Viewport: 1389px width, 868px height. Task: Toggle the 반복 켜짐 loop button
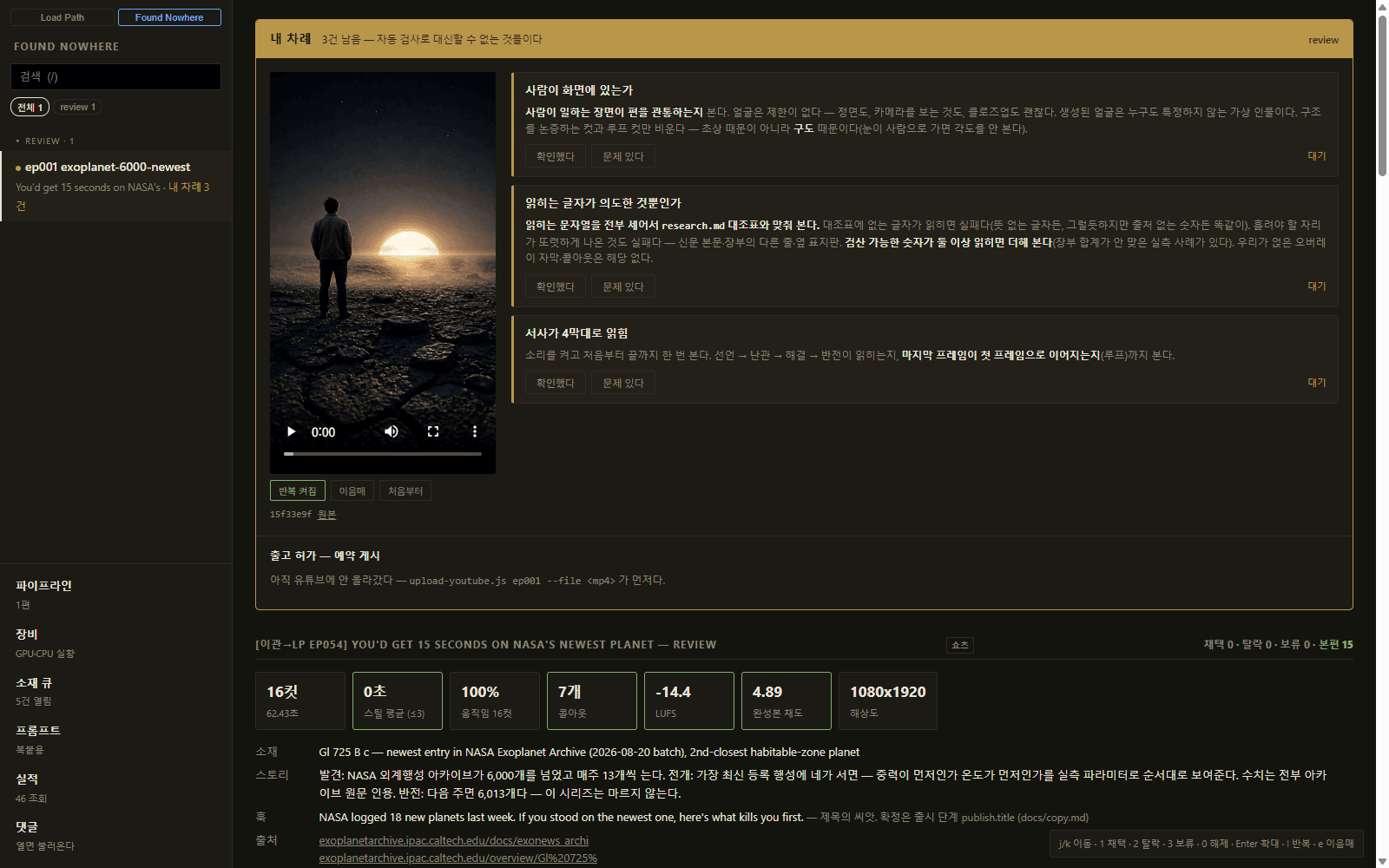coord(298,491)
